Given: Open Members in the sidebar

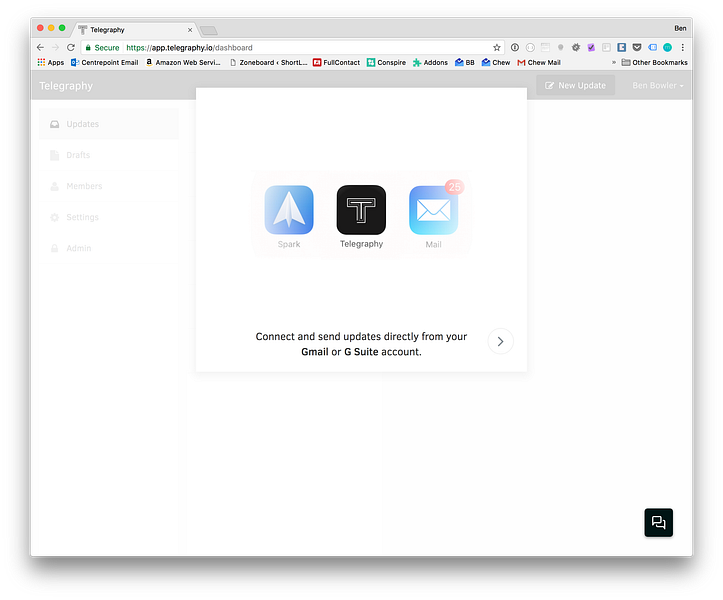Looking at the screenshot, I should 109,186.
